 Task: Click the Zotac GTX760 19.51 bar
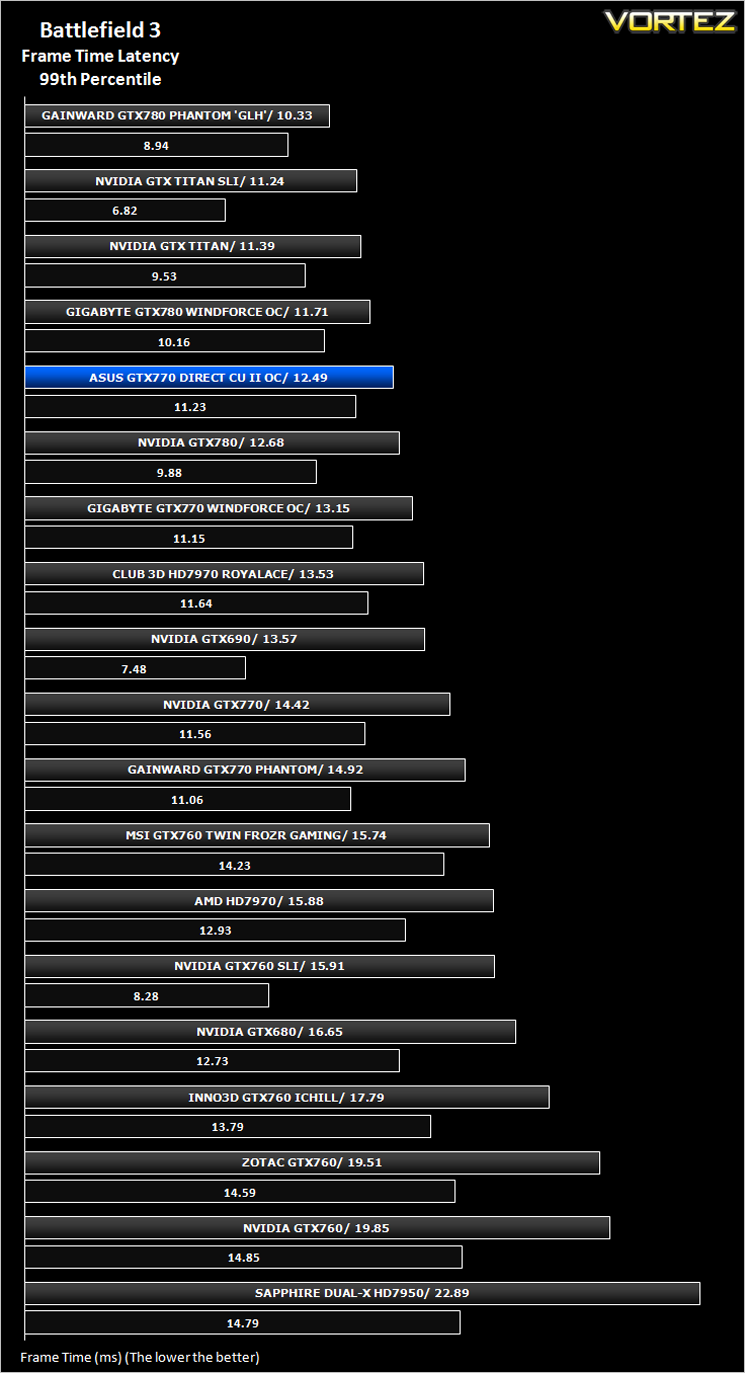pos(312,1163)
